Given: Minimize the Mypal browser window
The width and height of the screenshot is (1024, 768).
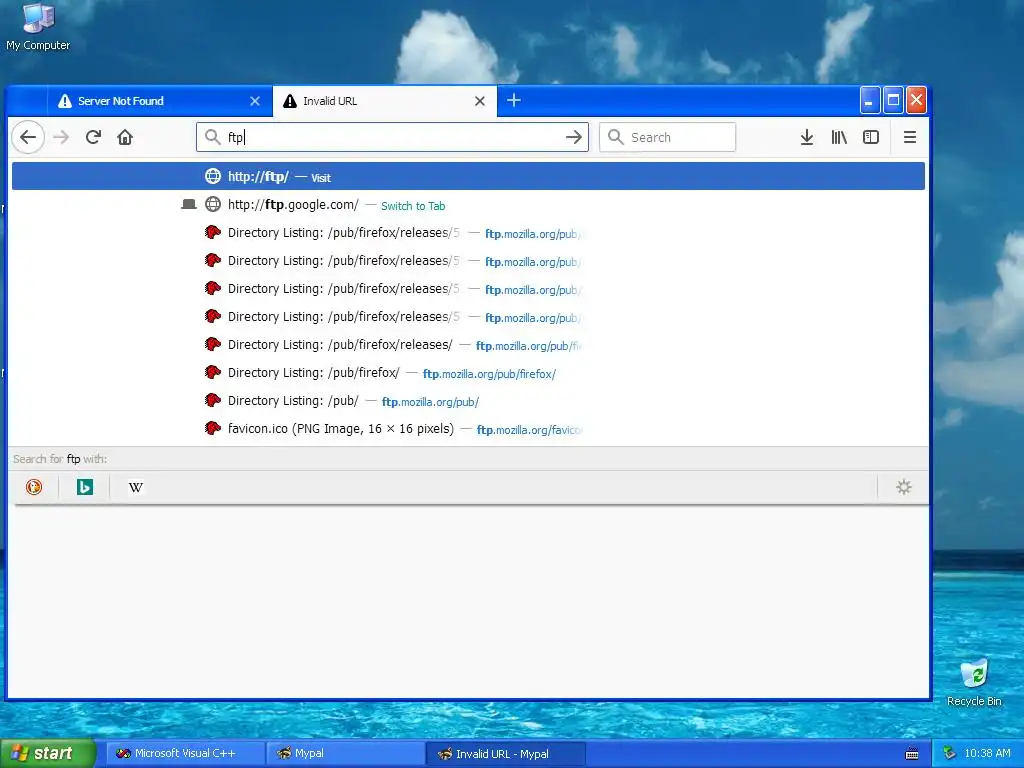Looking at the screenshot, I should 870,101.
